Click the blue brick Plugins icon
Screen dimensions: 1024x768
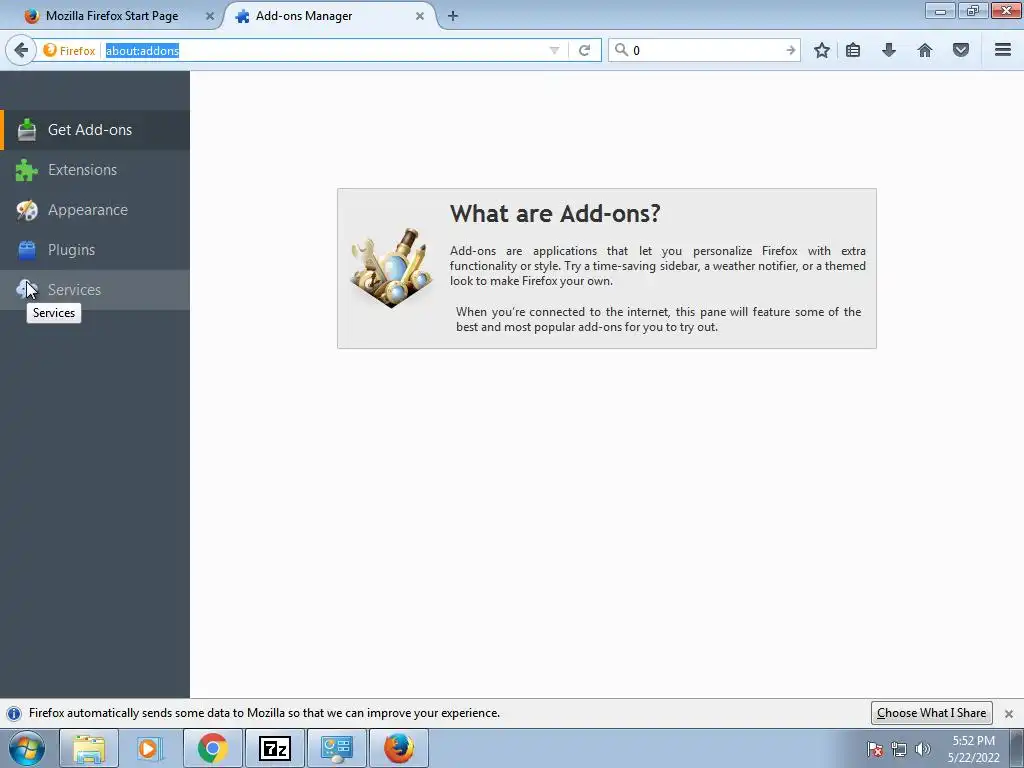click(x=27, y=249)
